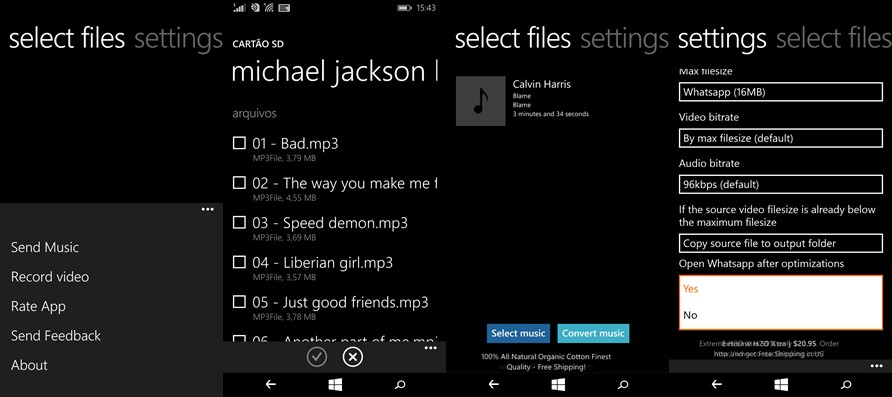Tap the battery indicator icon
892x397 pixels.
pyautogui.click(x=404, y=8)
